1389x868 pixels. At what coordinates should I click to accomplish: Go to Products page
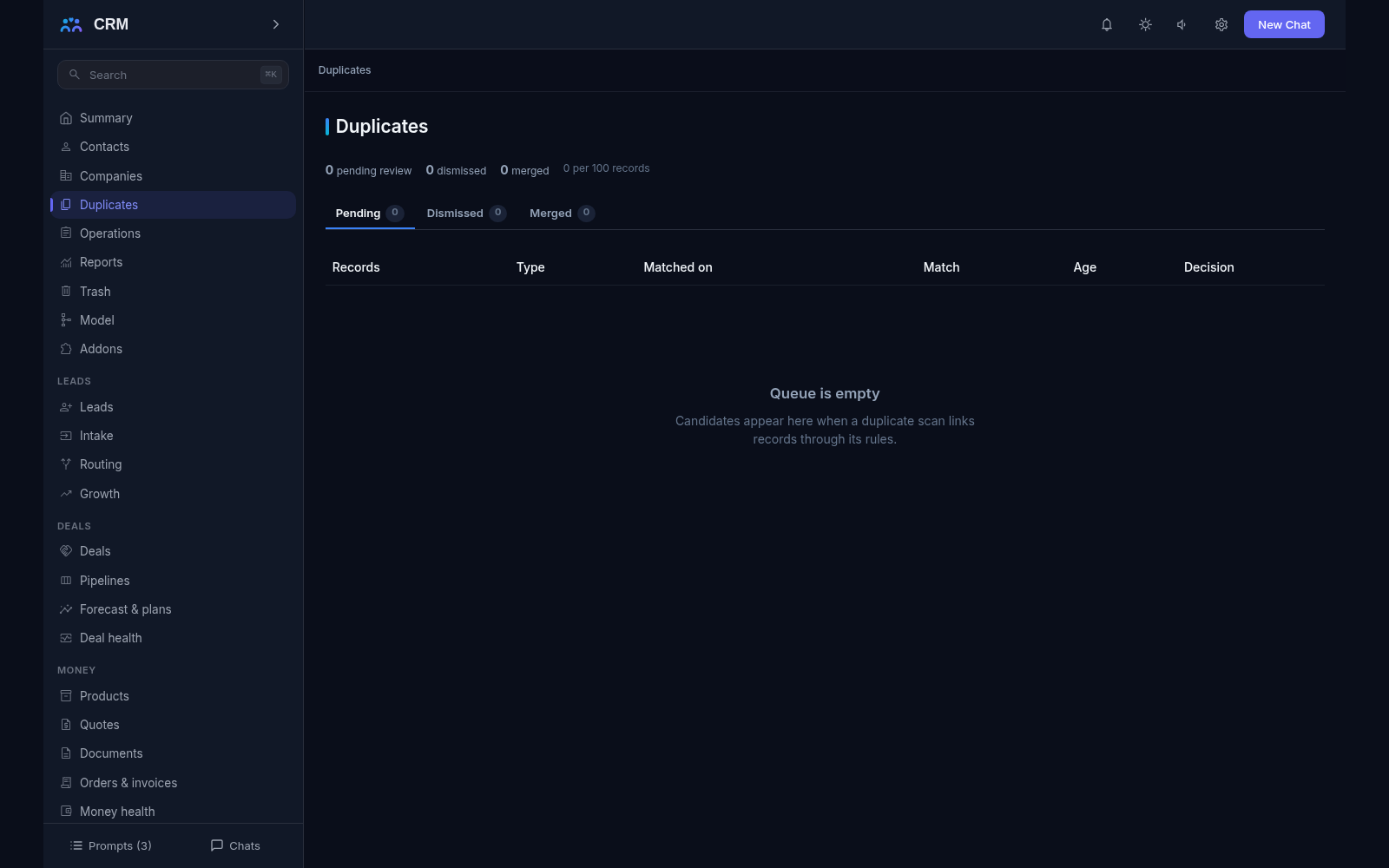(173, 696)
